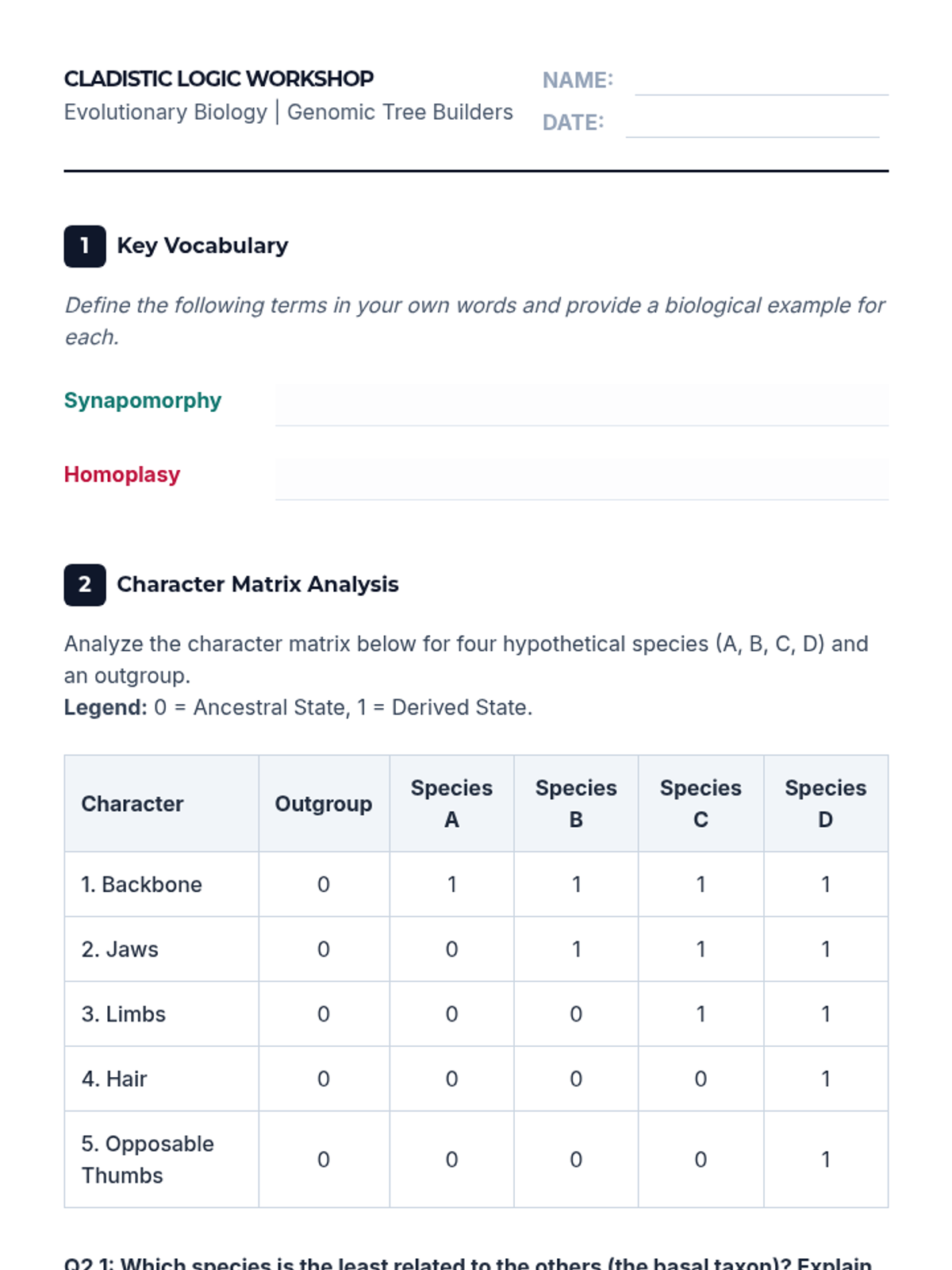Click the Outgroup column header
The height and width of the screenshot is (1270, 952).
[324, 804]
